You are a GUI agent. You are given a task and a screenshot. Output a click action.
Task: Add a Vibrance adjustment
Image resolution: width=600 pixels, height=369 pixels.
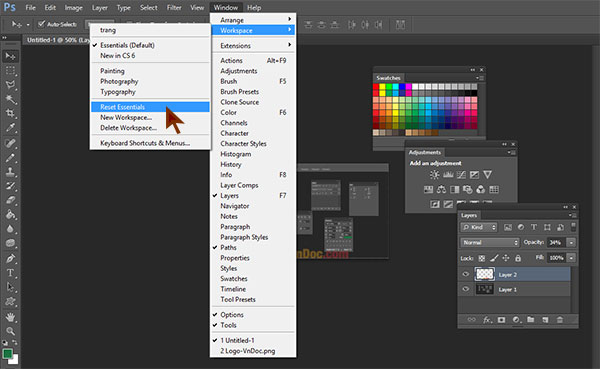click(x=487, y=175)
